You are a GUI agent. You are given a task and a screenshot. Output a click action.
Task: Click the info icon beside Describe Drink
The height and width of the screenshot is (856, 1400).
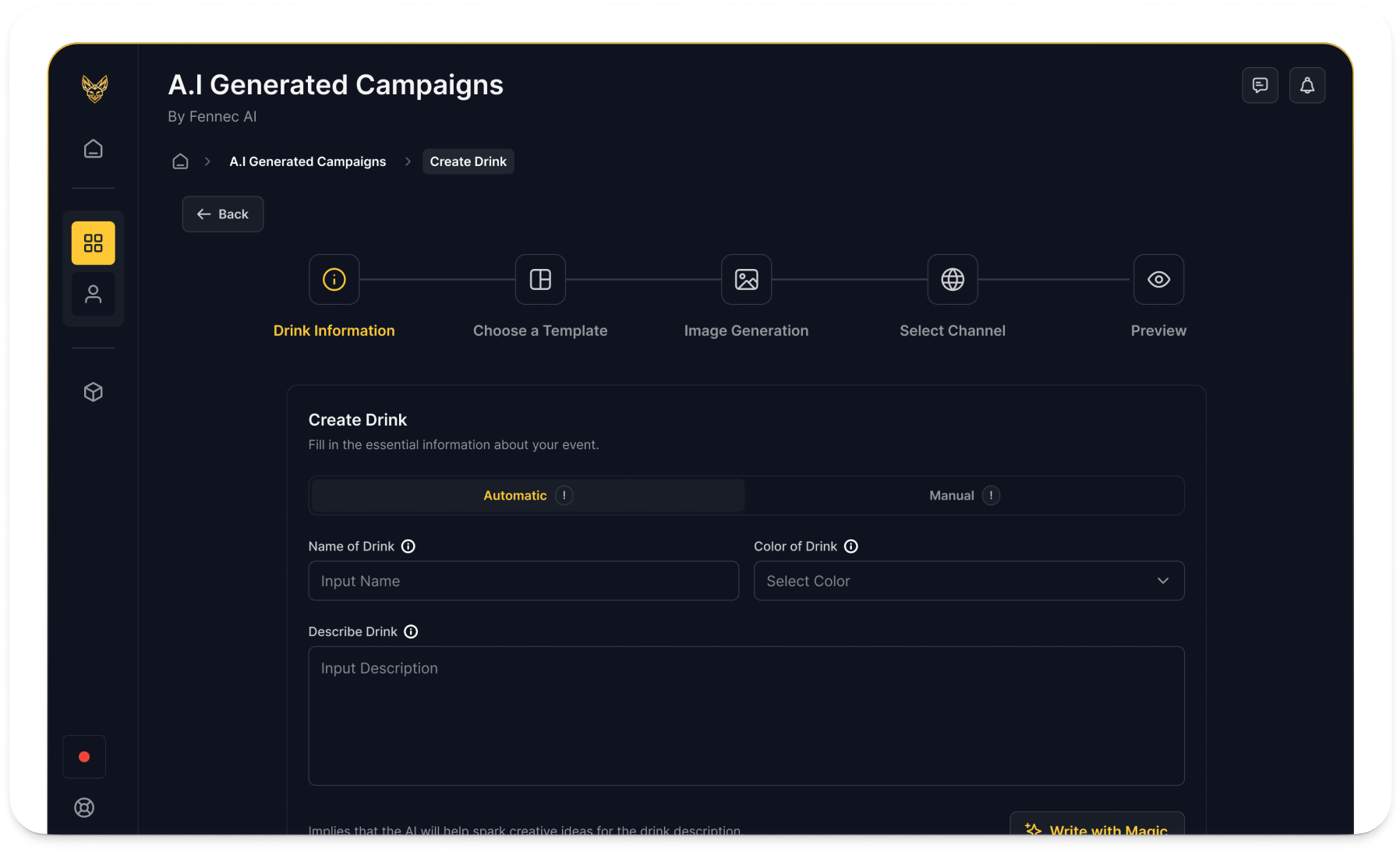click(x=411, y=631)
